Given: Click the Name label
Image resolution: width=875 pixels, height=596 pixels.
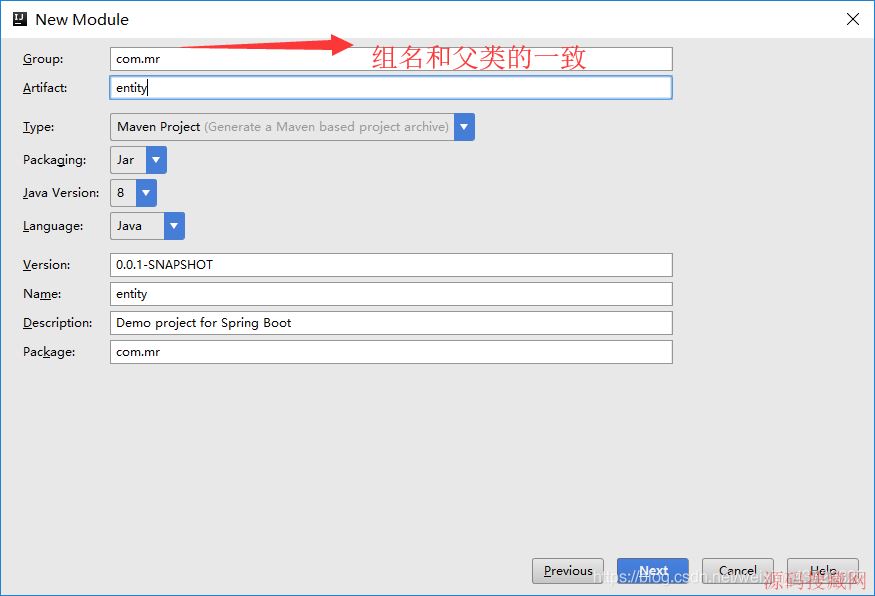Looking at the screenshot, I should pos(42,294).
